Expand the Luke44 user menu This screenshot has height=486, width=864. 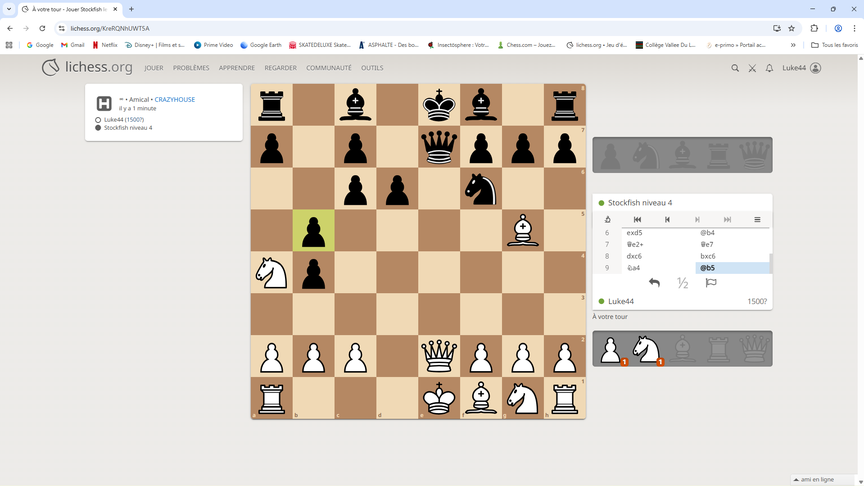coord(801,68)
